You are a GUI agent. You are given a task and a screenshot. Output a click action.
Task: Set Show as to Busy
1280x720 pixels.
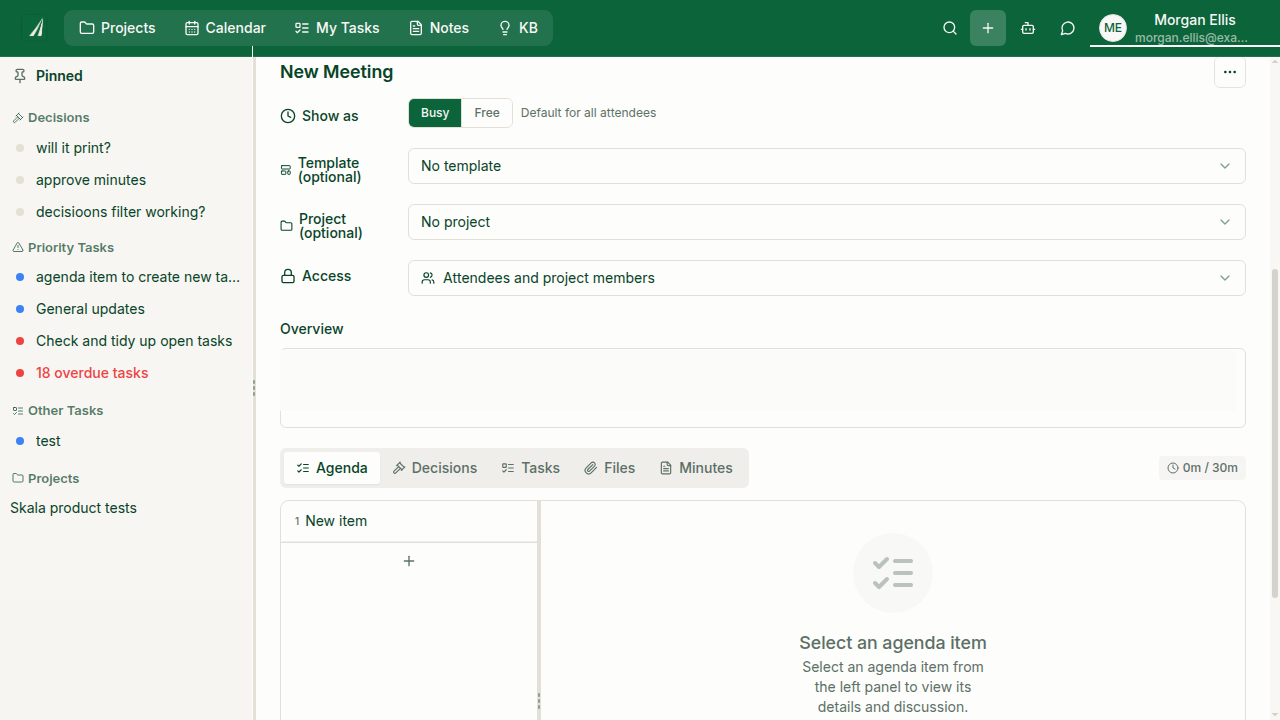click(x=435, y=113)
